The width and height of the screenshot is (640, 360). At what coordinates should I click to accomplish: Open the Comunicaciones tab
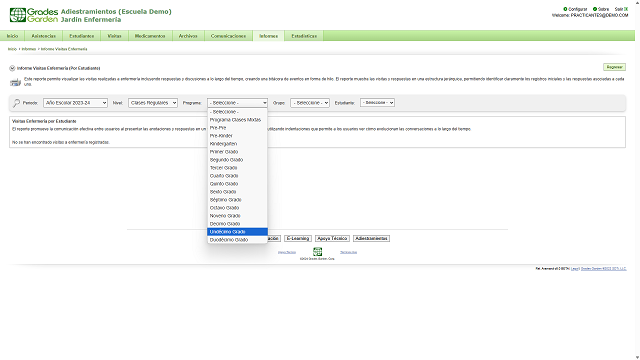click(228, 36)
